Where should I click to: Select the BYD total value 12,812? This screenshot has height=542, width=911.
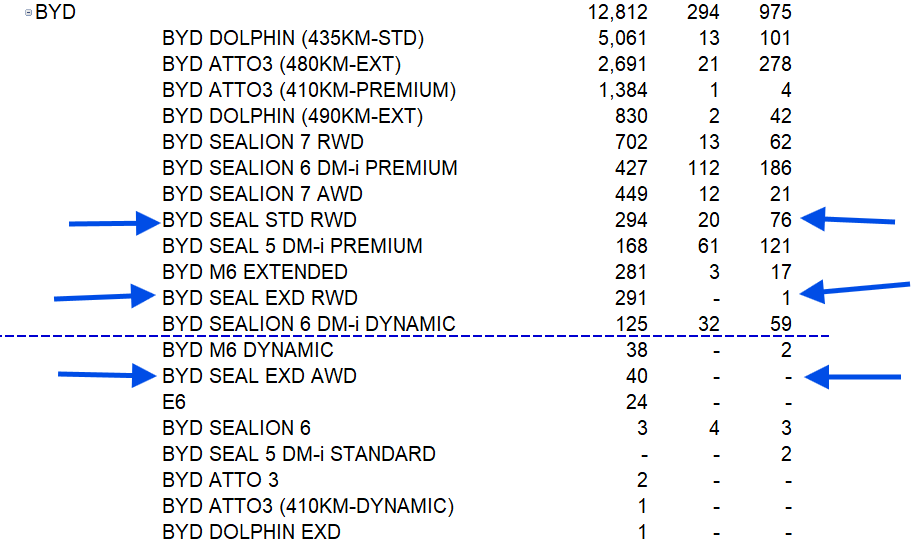click(x=617, y=12)
